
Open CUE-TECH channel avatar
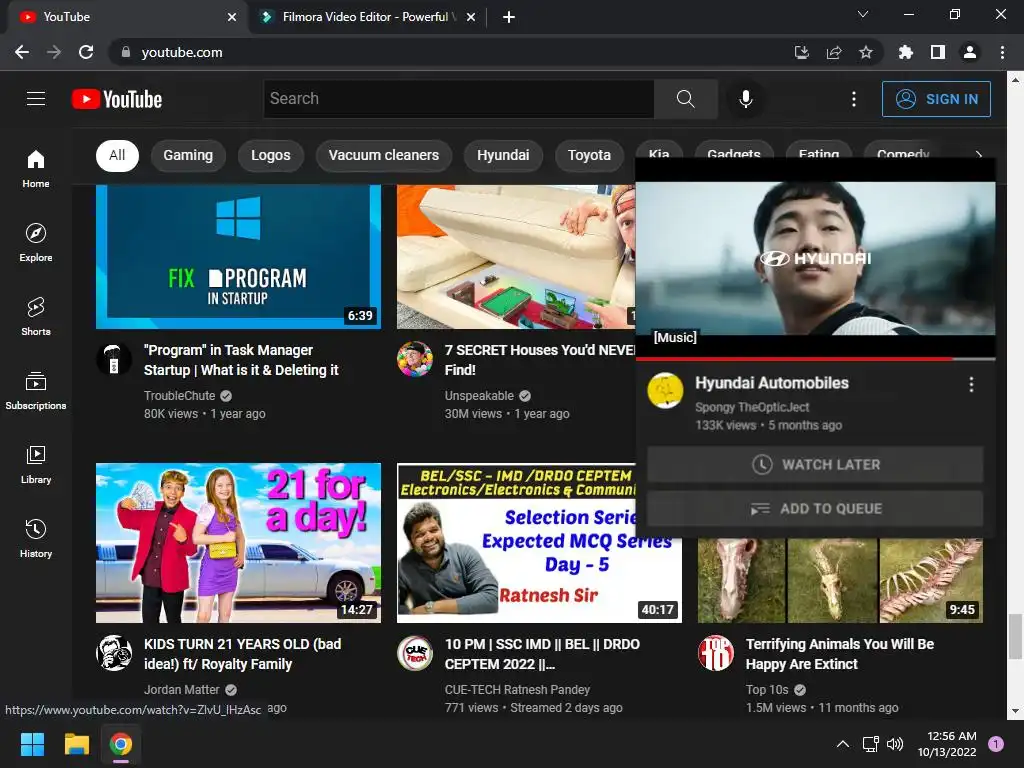point(415,653)
